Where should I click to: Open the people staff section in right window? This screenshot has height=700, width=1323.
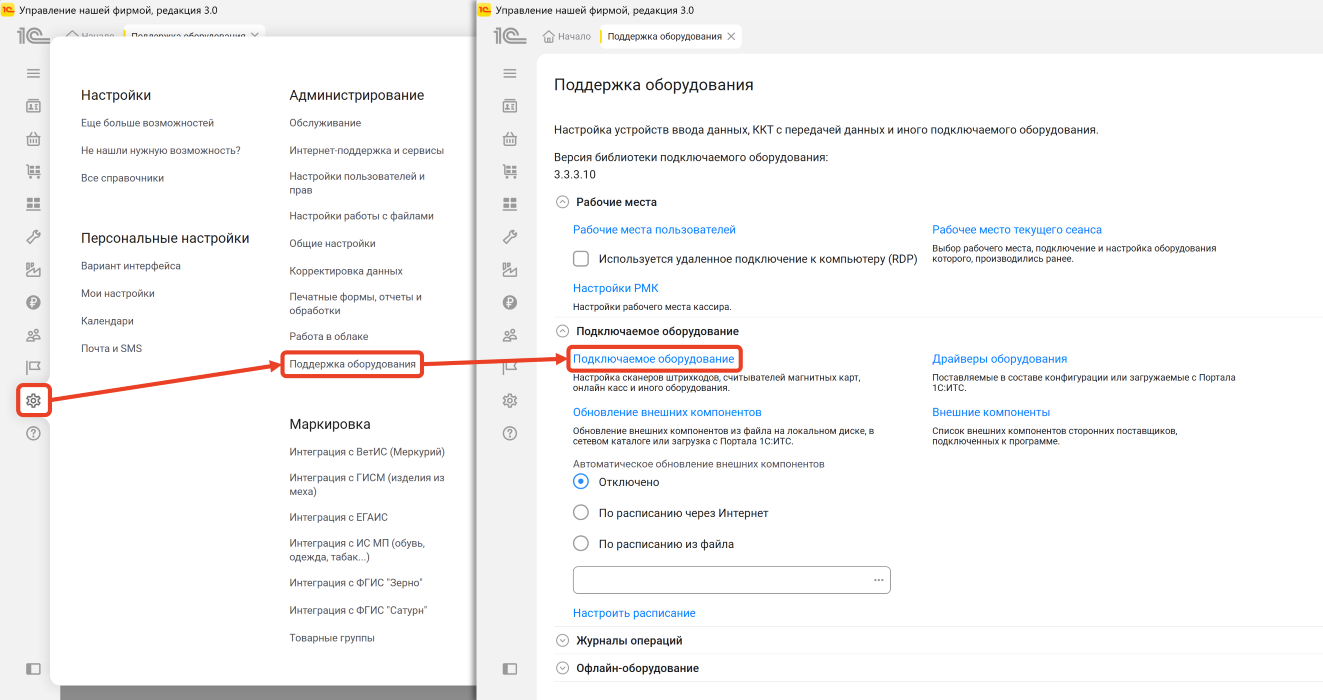coord(510,335)
